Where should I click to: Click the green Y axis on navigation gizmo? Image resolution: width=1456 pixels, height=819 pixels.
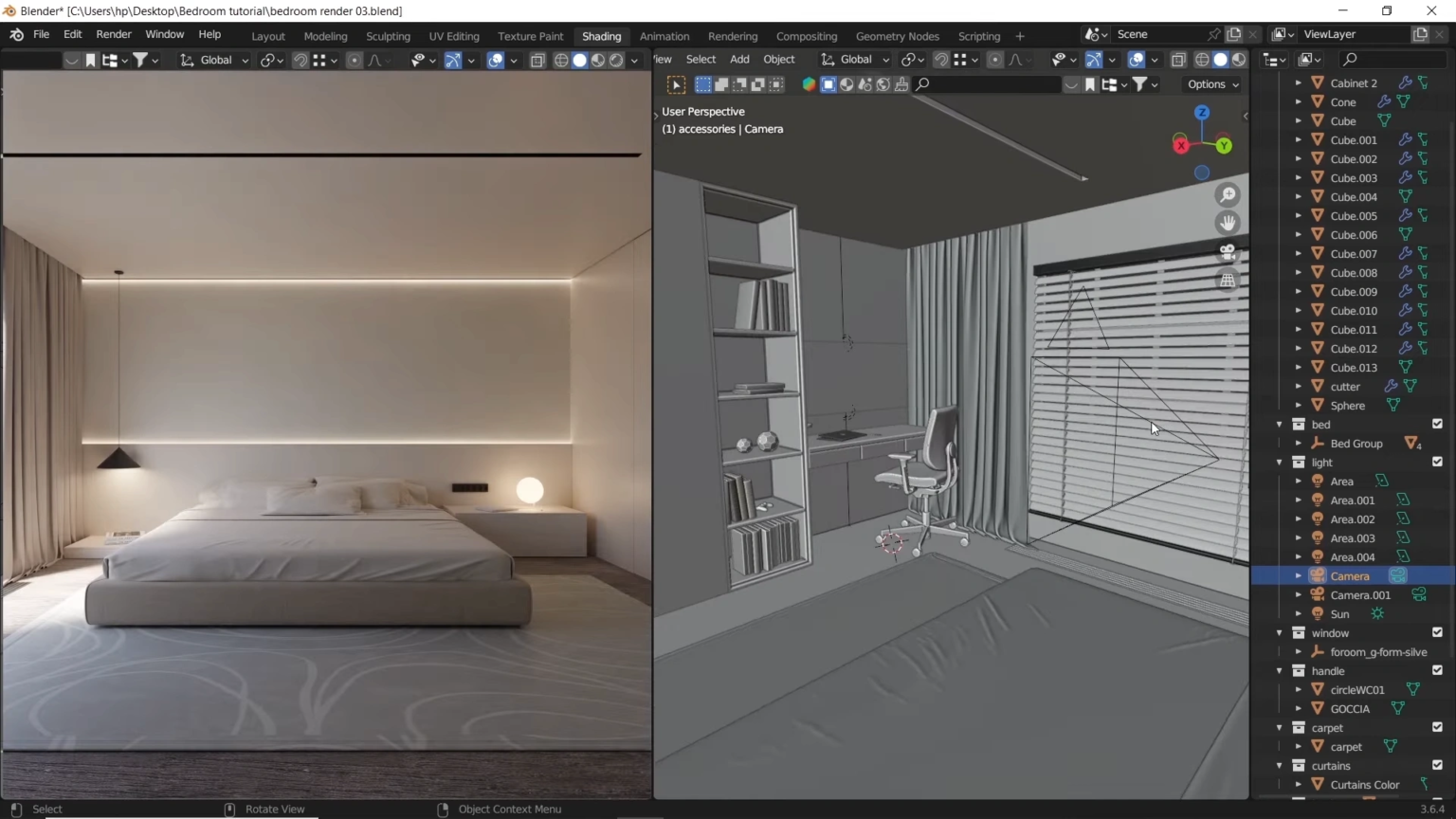(1224, 145)
